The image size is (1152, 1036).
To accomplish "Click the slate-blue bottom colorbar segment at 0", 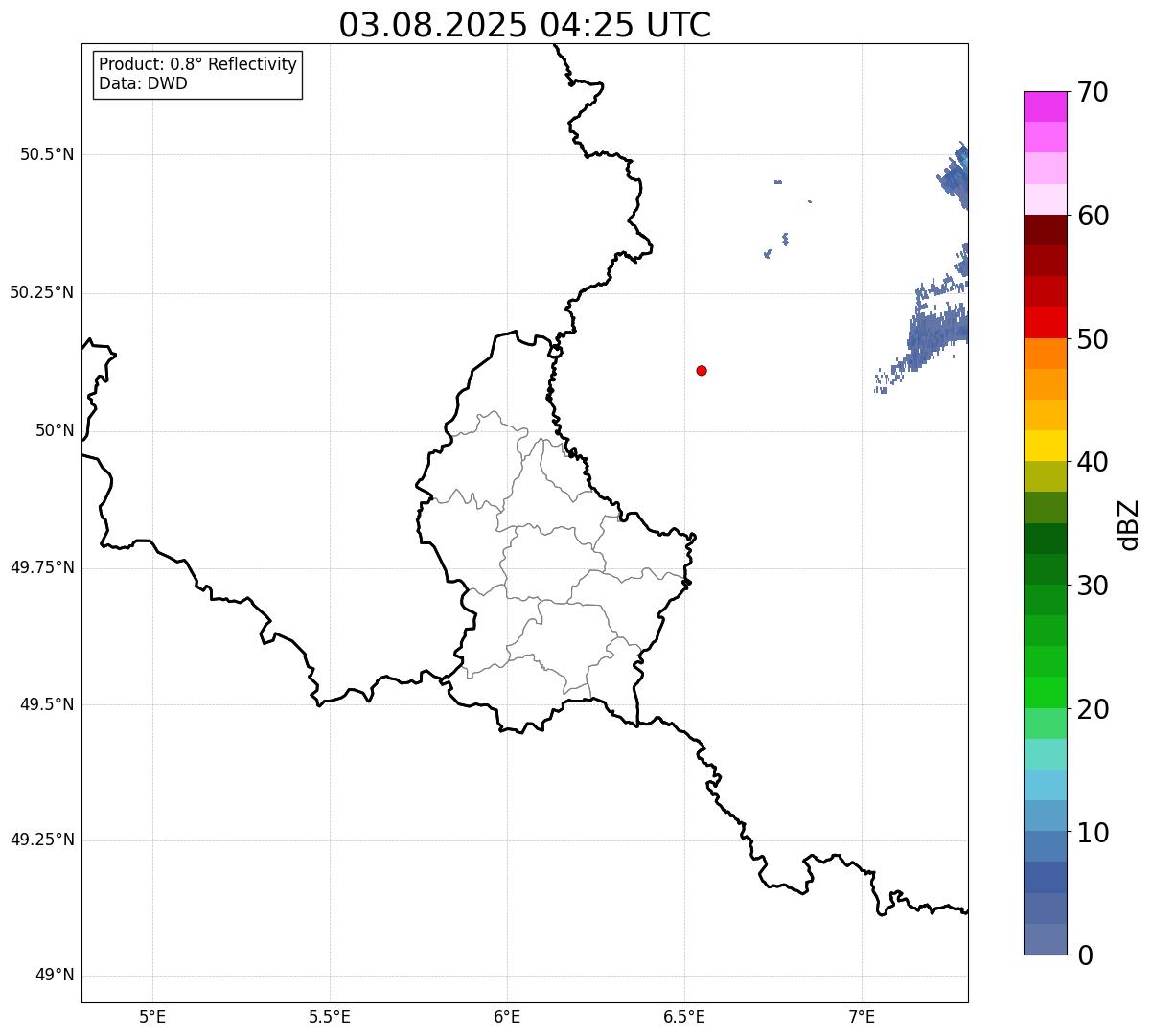I will [x=1045, y=939].
